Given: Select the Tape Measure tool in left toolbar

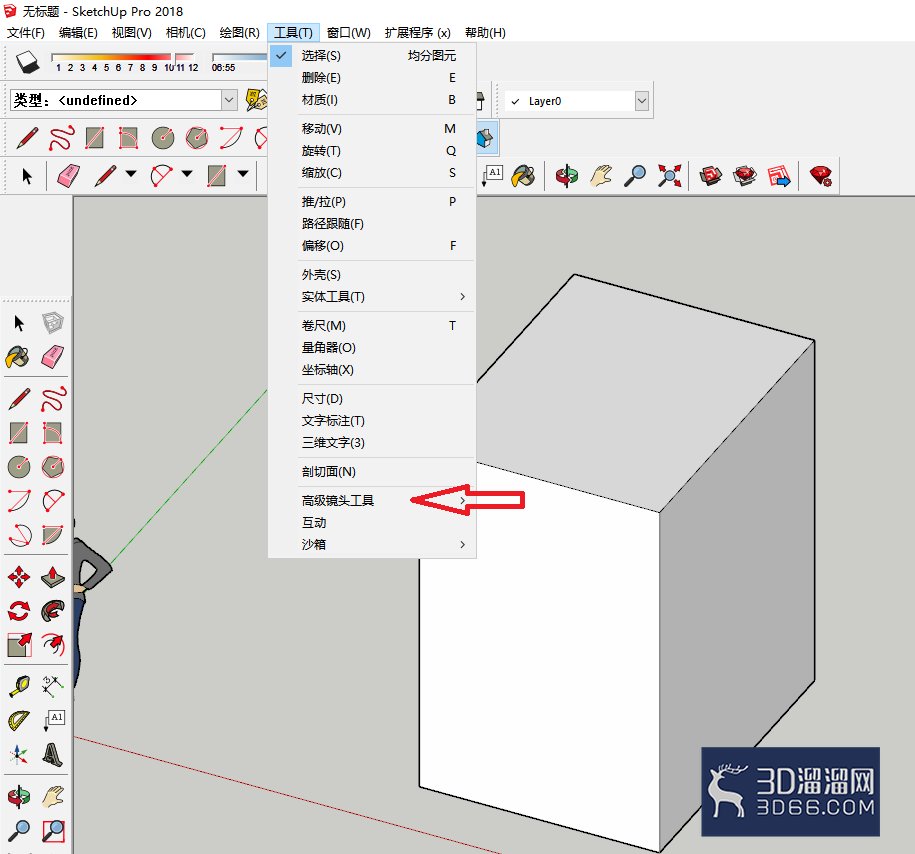Looking at the screenshot, I should point(19,686).
